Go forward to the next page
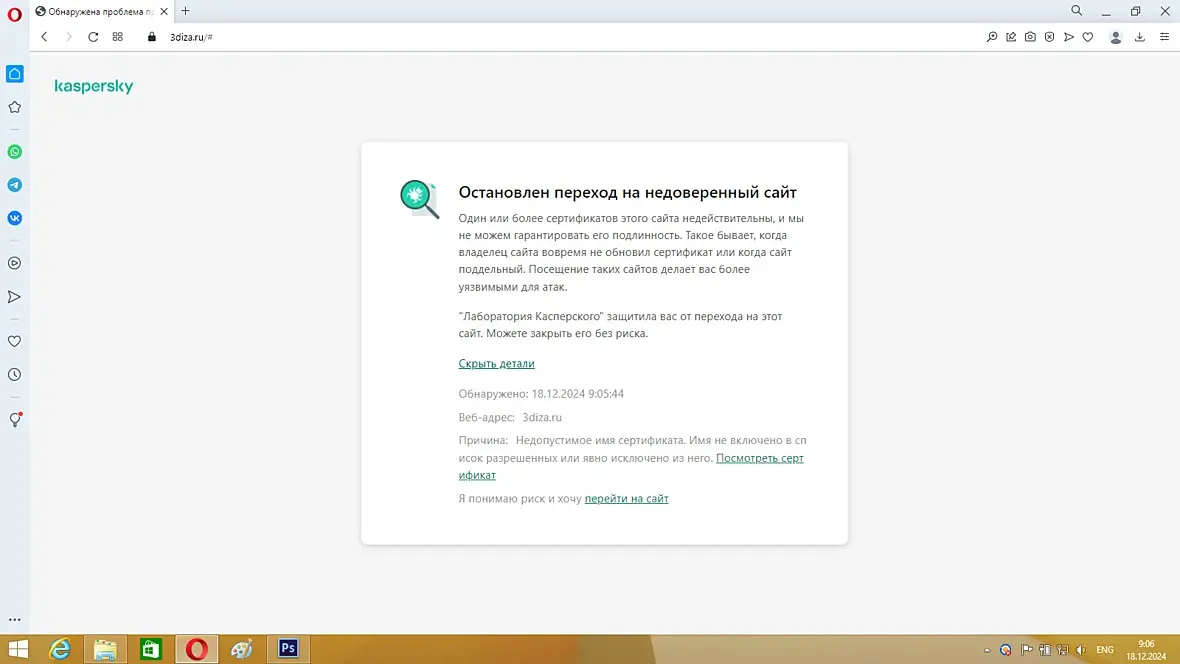Image resolution: width=1180 pixels, height=664 pixels. (x=68, y=37)
